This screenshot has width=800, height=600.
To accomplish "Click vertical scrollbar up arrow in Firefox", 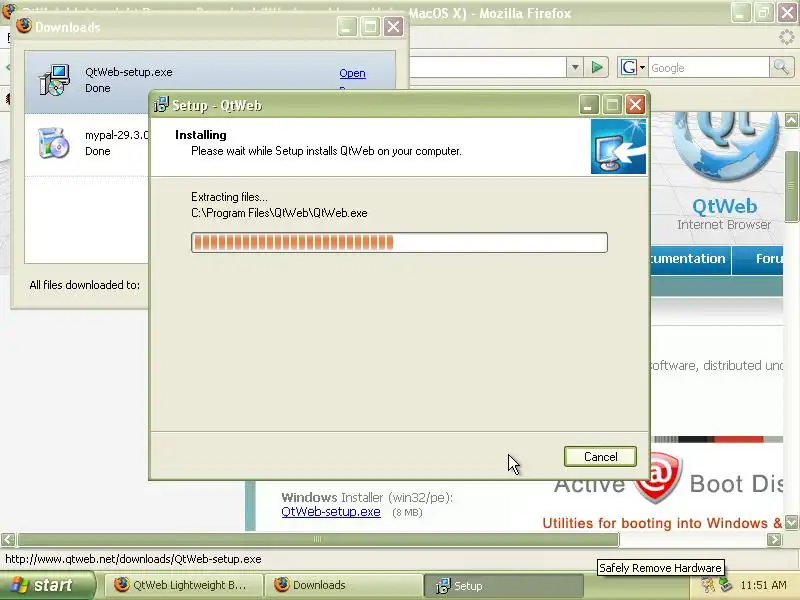I will point(791,120).
